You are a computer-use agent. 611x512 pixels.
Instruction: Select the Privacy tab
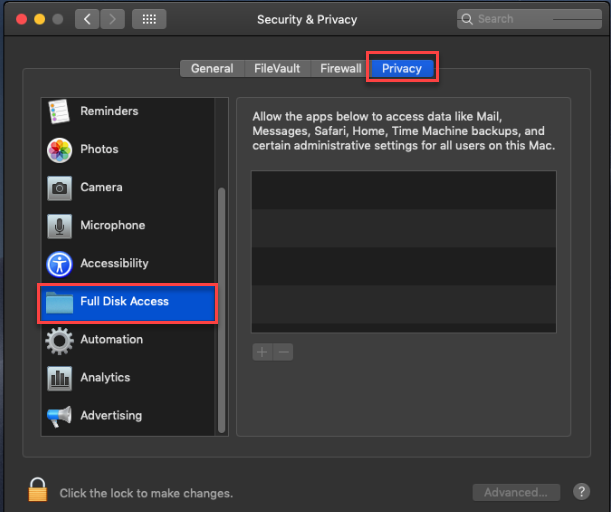coord(402,69)
